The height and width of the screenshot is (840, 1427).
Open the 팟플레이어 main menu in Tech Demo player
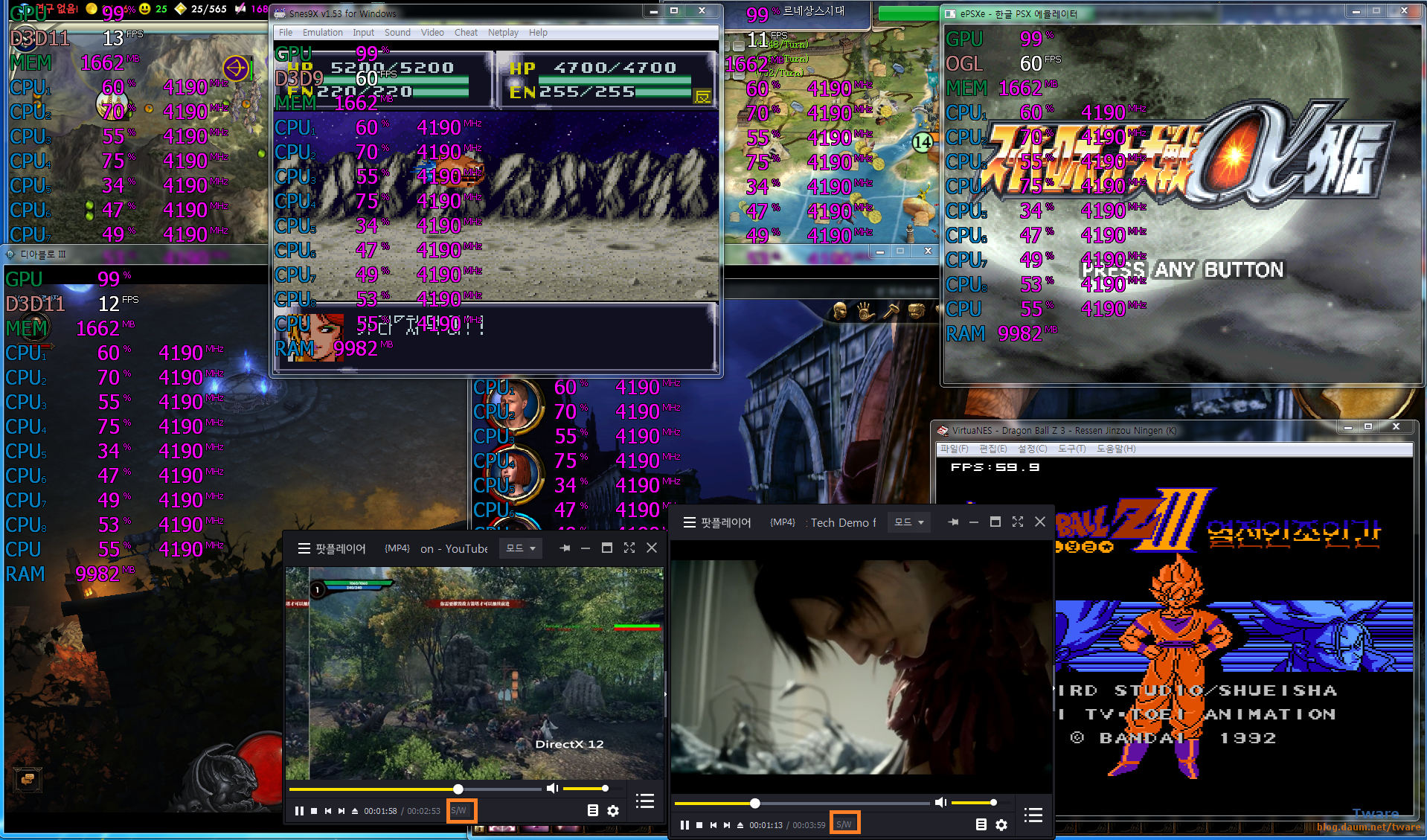point(717,522)
